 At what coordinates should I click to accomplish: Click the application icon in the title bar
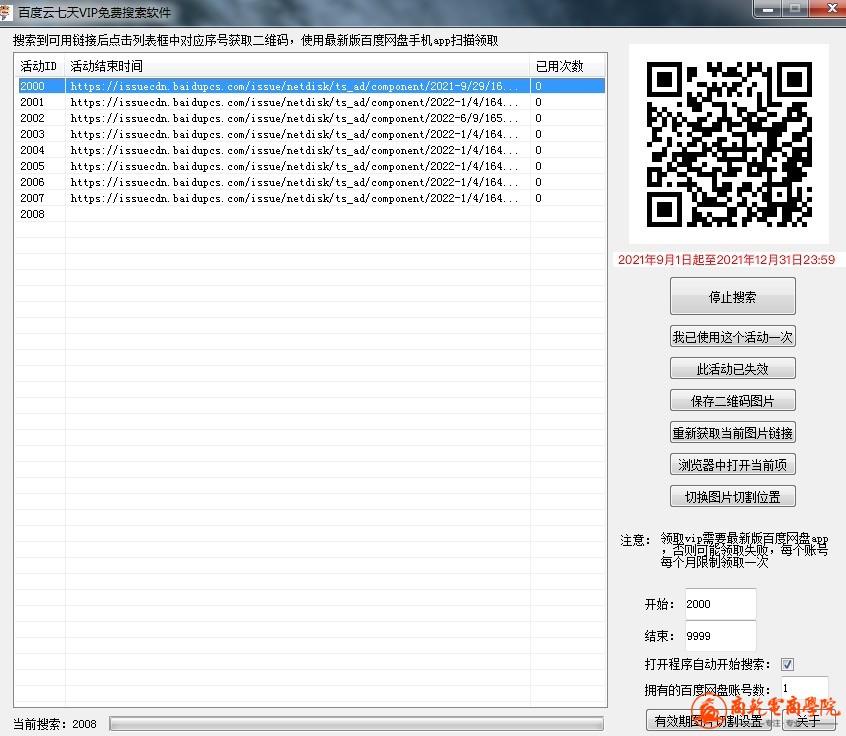(5, 11)
